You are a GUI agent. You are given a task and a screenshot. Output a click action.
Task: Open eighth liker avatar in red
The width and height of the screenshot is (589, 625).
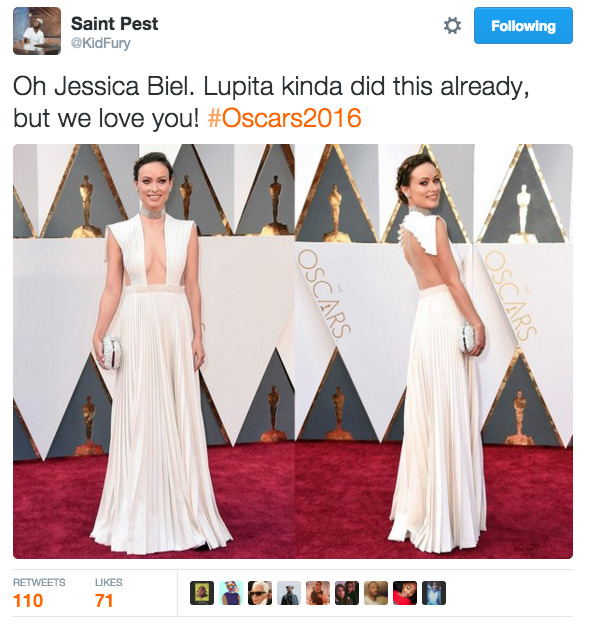[405, 593]
